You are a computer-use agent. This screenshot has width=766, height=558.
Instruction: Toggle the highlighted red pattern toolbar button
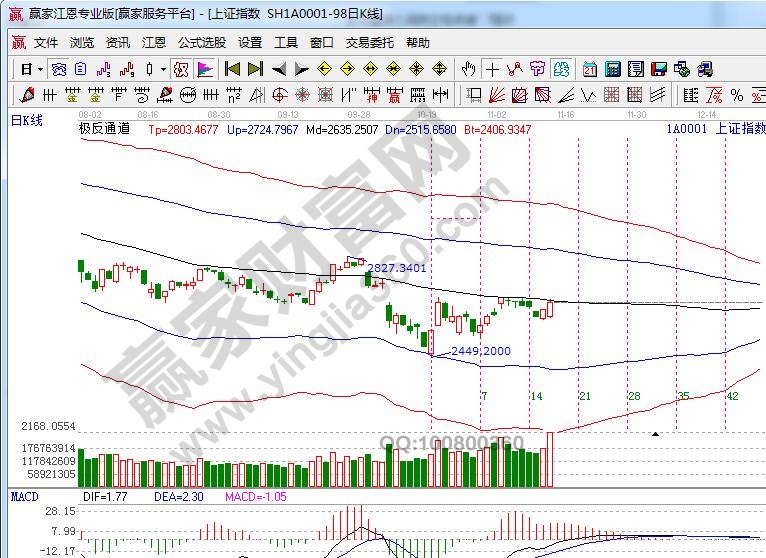[x=180, y=69]
